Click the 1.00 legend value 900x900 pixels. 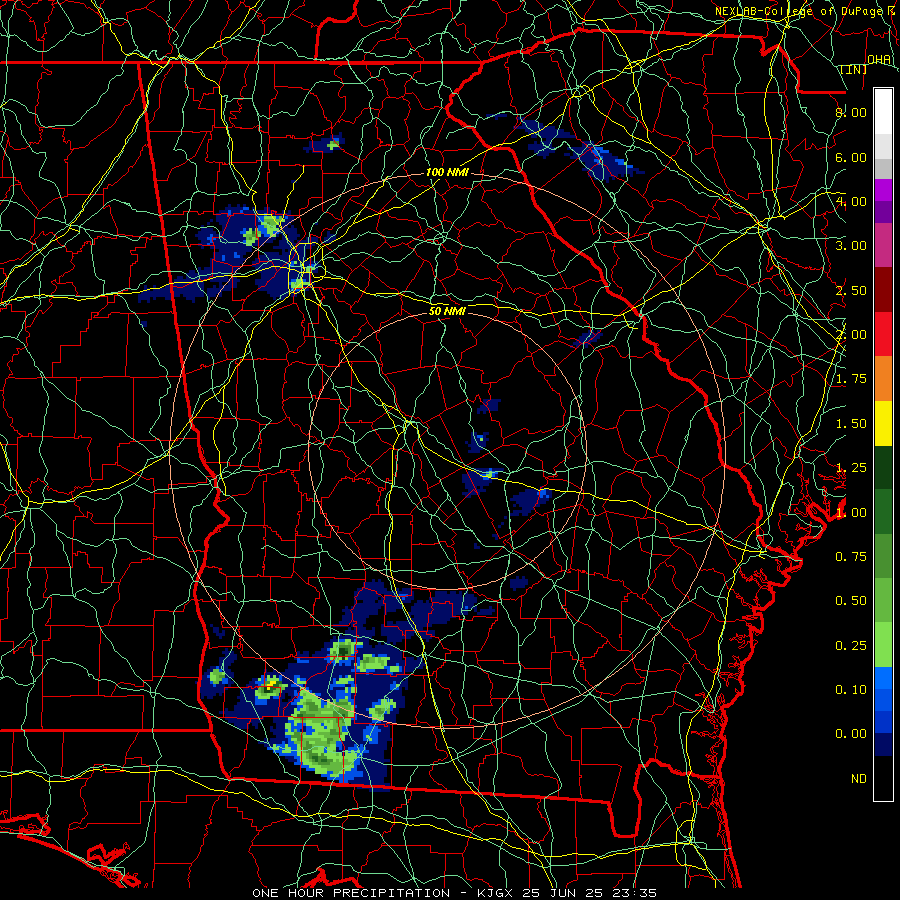click(851, 513)
